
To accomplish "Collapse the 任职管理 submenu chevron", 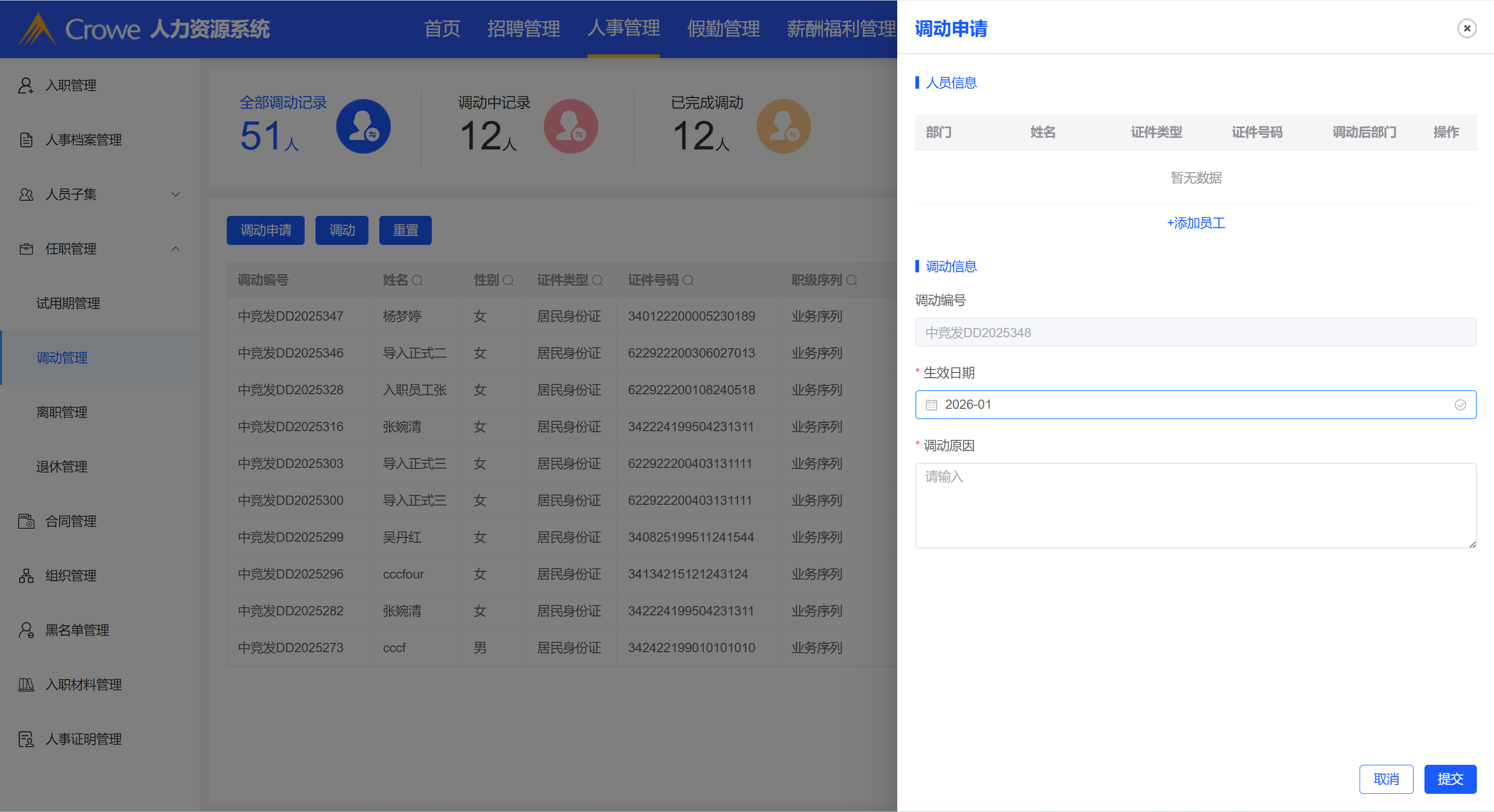I will [176, 249].
